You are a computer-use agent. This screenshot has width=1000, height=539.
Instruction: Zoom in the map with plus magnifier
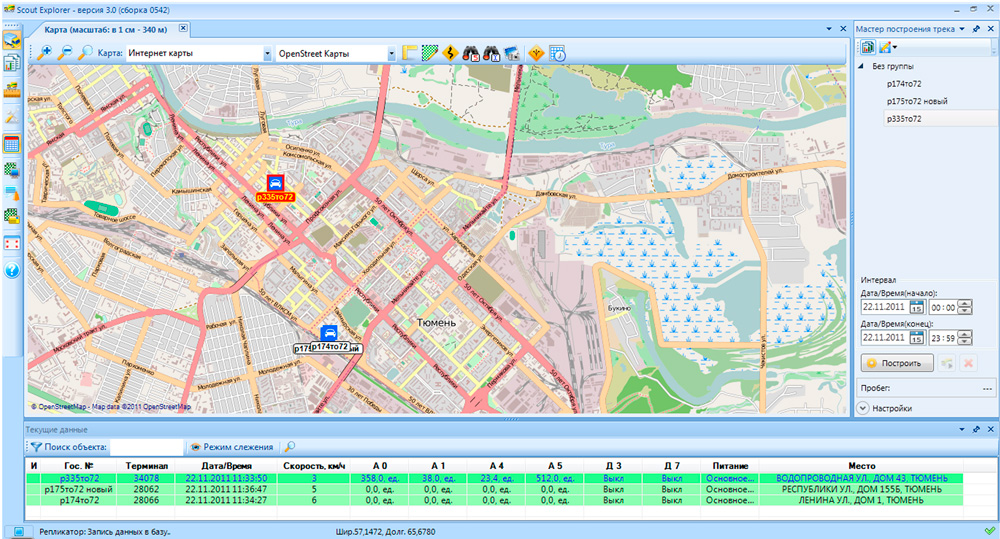tap(44, 54)
